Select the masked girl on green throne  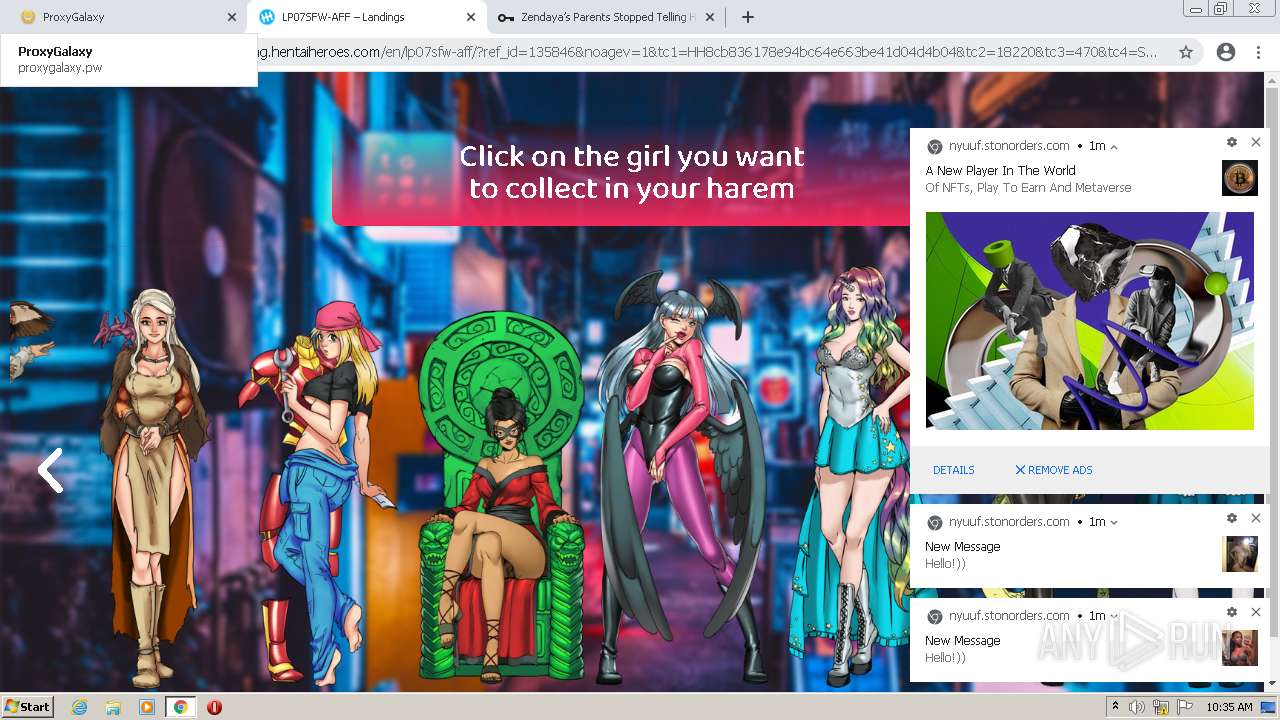pyautogui.click(x=500, y=498)
